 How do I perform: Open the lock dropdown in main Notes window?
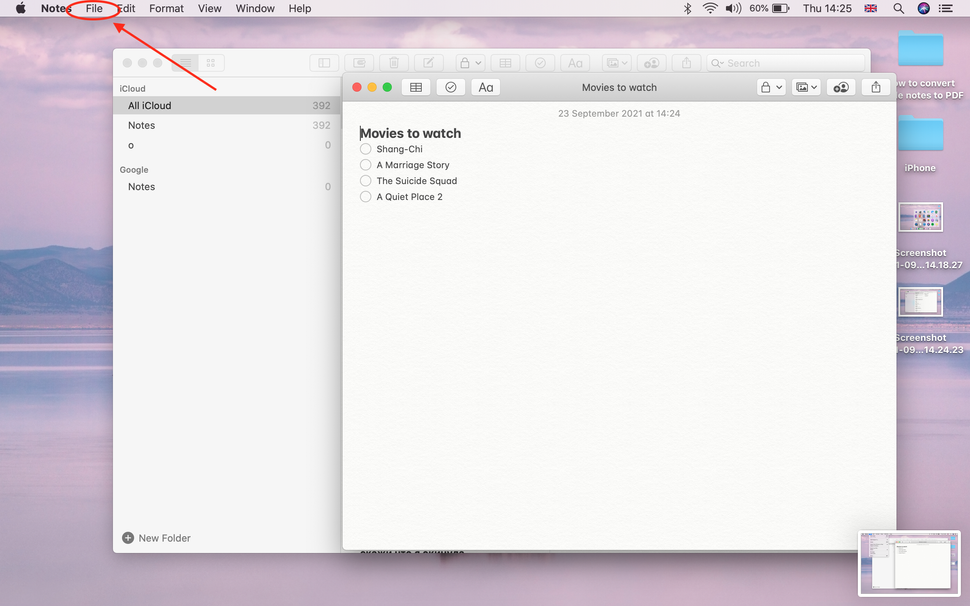click(470, 63)
